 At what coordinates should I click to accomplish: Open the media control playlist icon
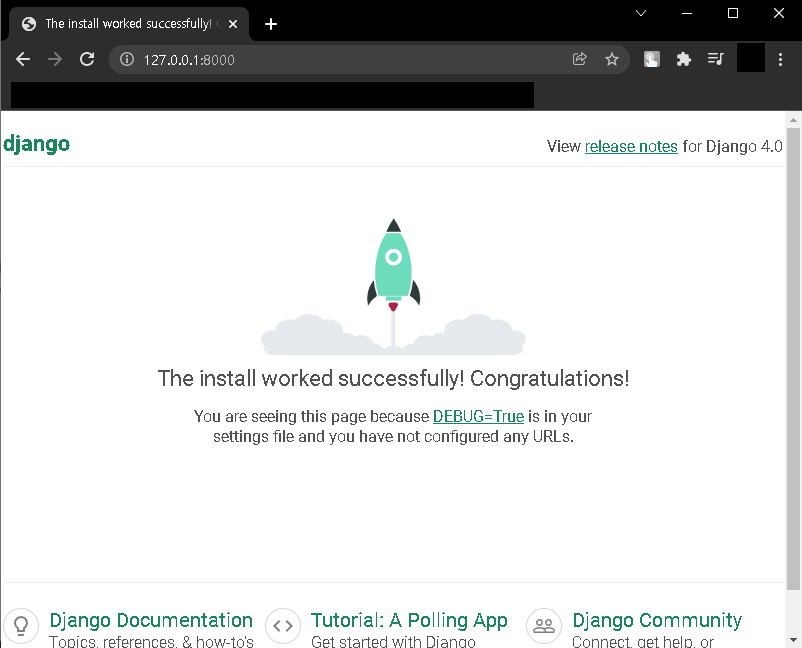pyautogui.click(x=716, y=59)
